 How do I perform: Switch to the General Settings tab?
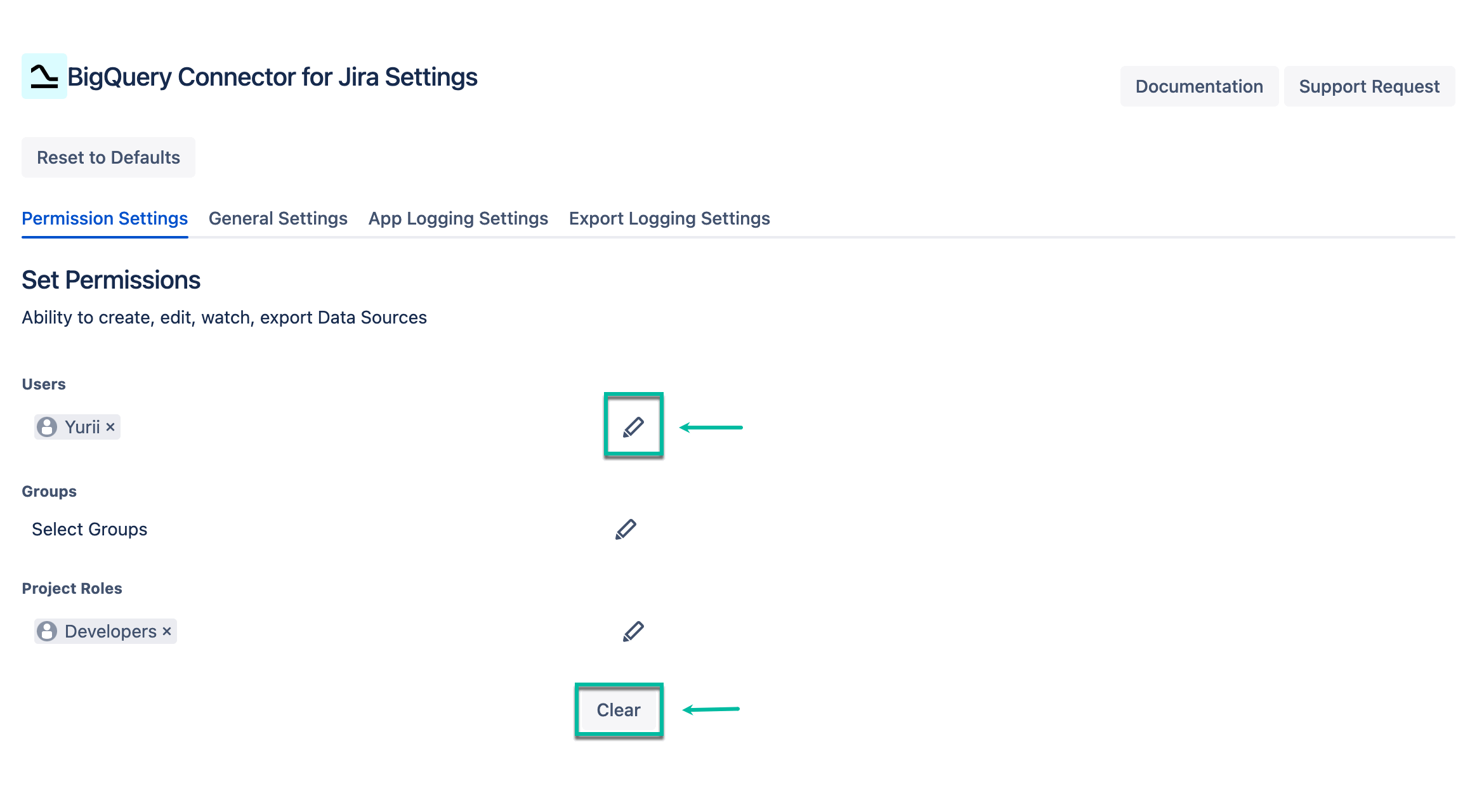point(277,218)
